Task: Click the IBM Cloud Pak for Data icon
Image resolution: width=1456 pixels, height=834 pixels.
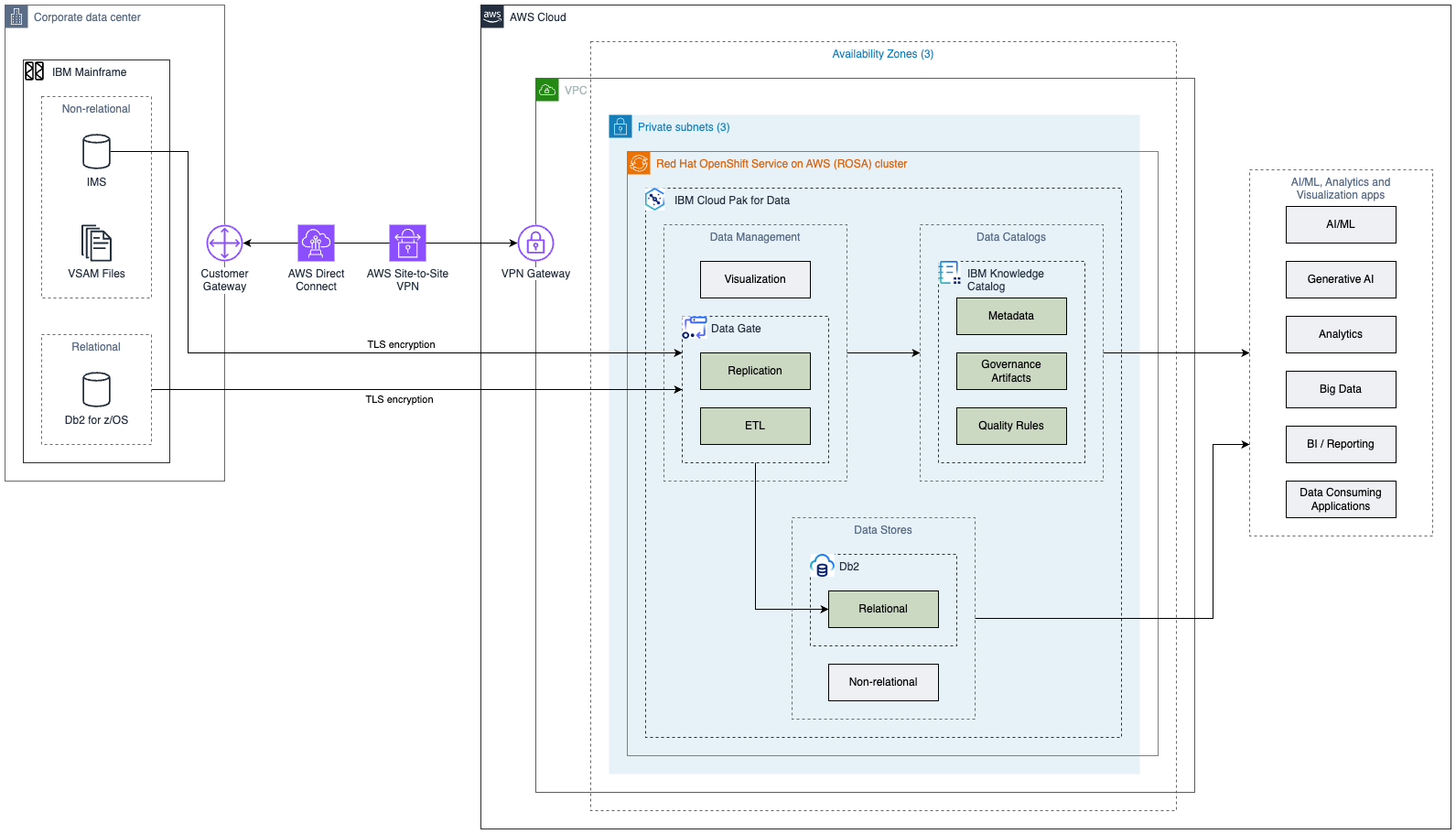Action: pyautogui.click(x=655, y=200)
